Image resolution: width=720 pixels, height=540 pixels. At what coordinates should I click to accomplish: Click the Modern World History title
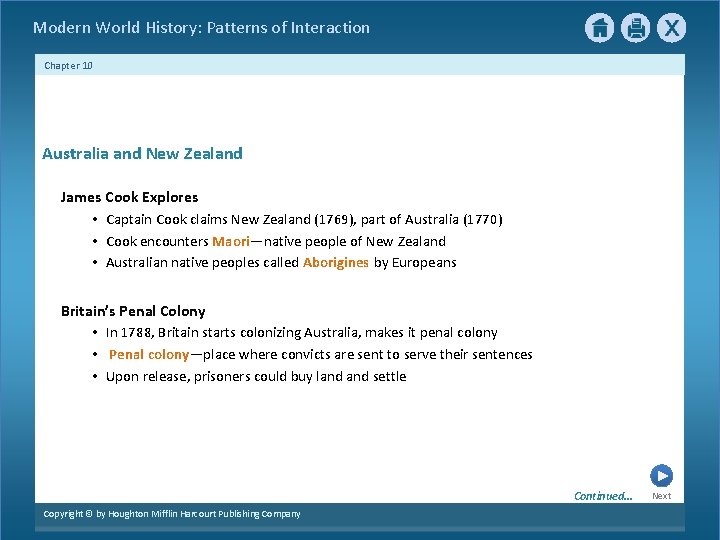201,28
